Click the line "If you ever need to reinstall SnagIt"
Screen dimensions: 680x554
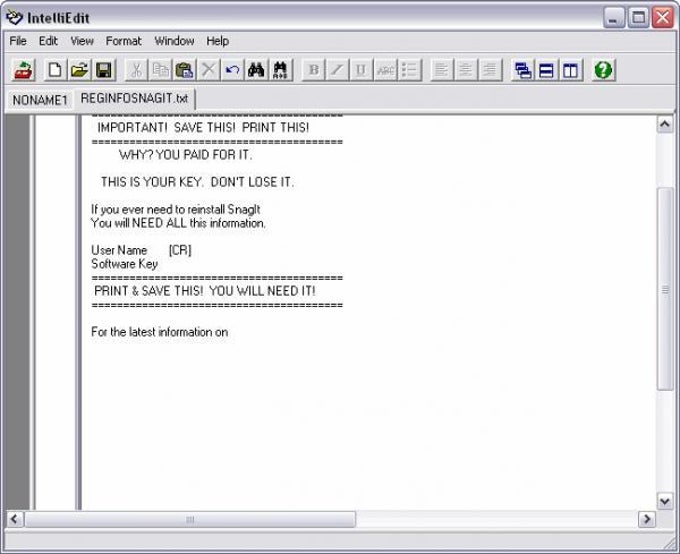point(176,210)
